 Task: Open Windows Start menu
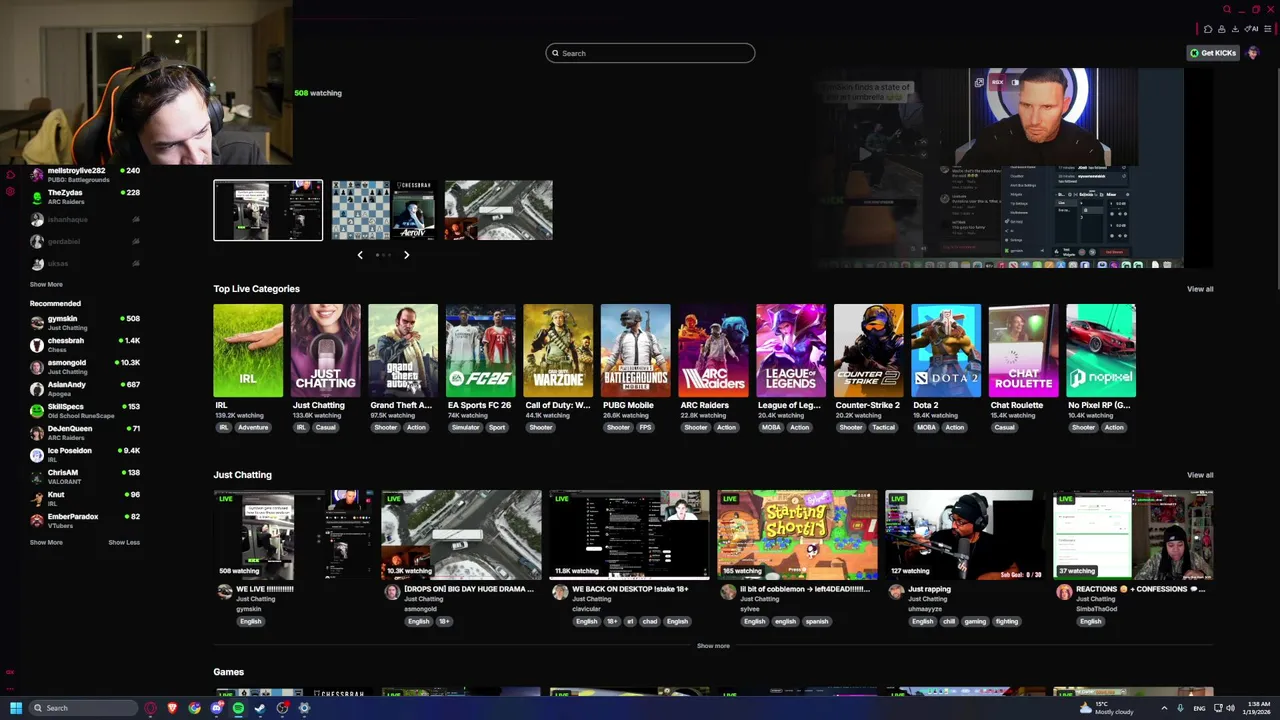pyautogui.click(x=16, y=708)
